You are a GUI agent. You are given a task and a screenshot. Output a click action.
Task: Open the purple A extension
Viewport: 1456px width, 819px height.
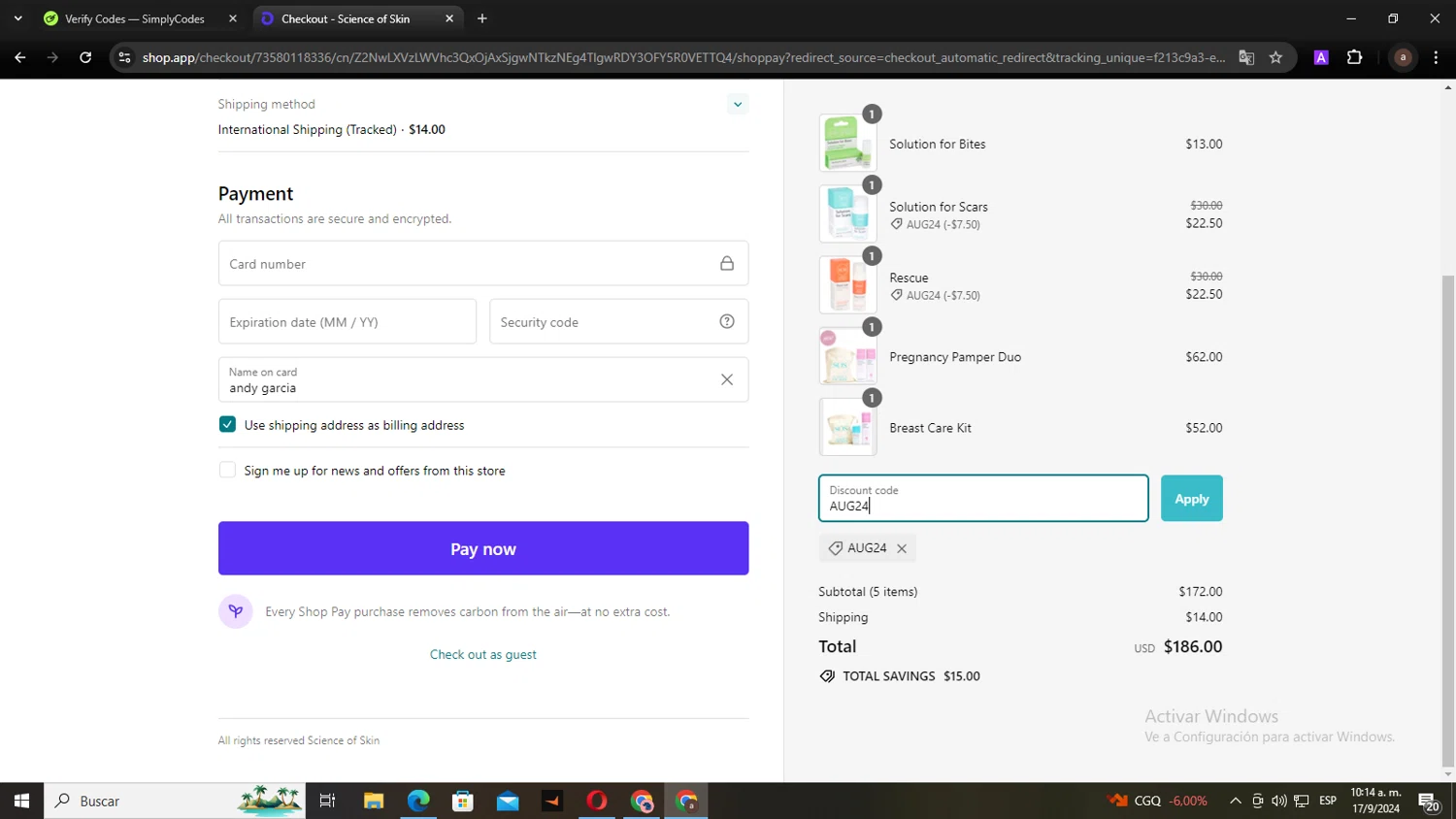click(1321, 57)
